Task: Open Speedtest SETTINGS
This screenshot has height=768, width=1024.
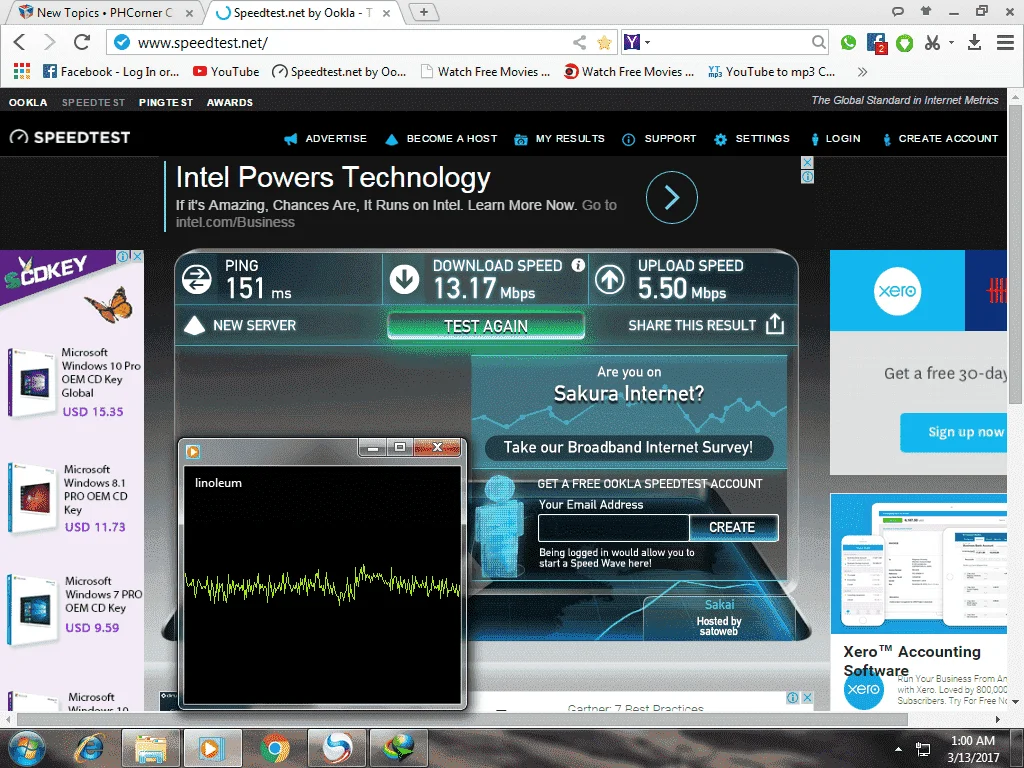Action: point(752,138)
